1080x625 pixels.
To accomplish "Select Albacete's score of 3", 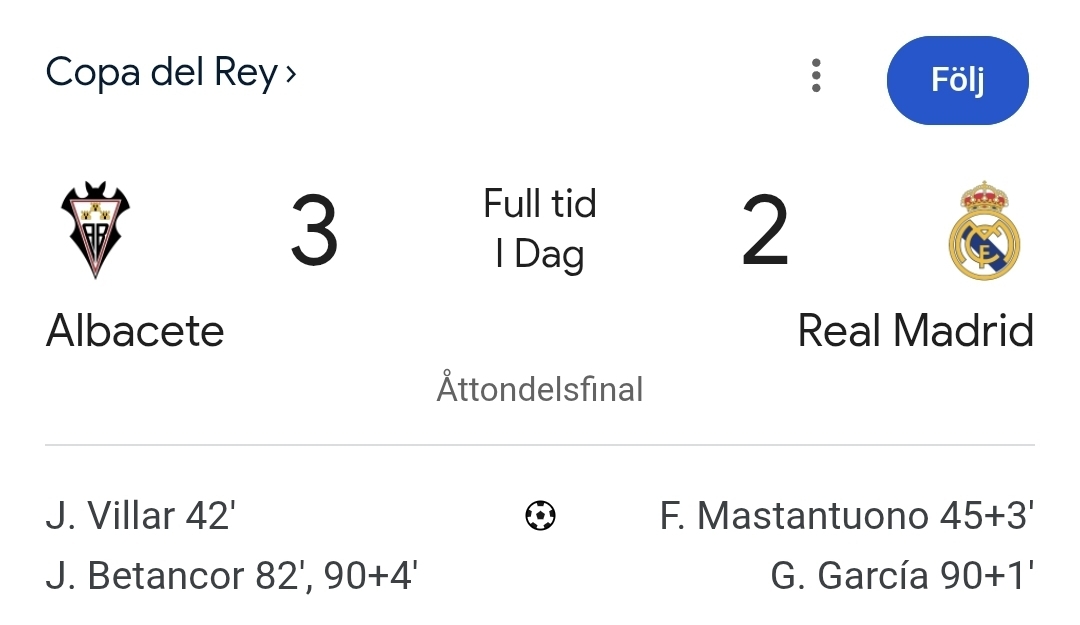I will pyautogui.click(x=314, y=231).
